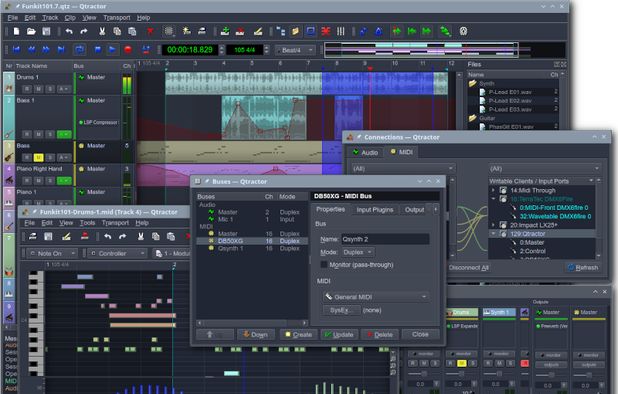
Task: Open the Beat/4 snap dropdown
Action: (x=295, y=50)
